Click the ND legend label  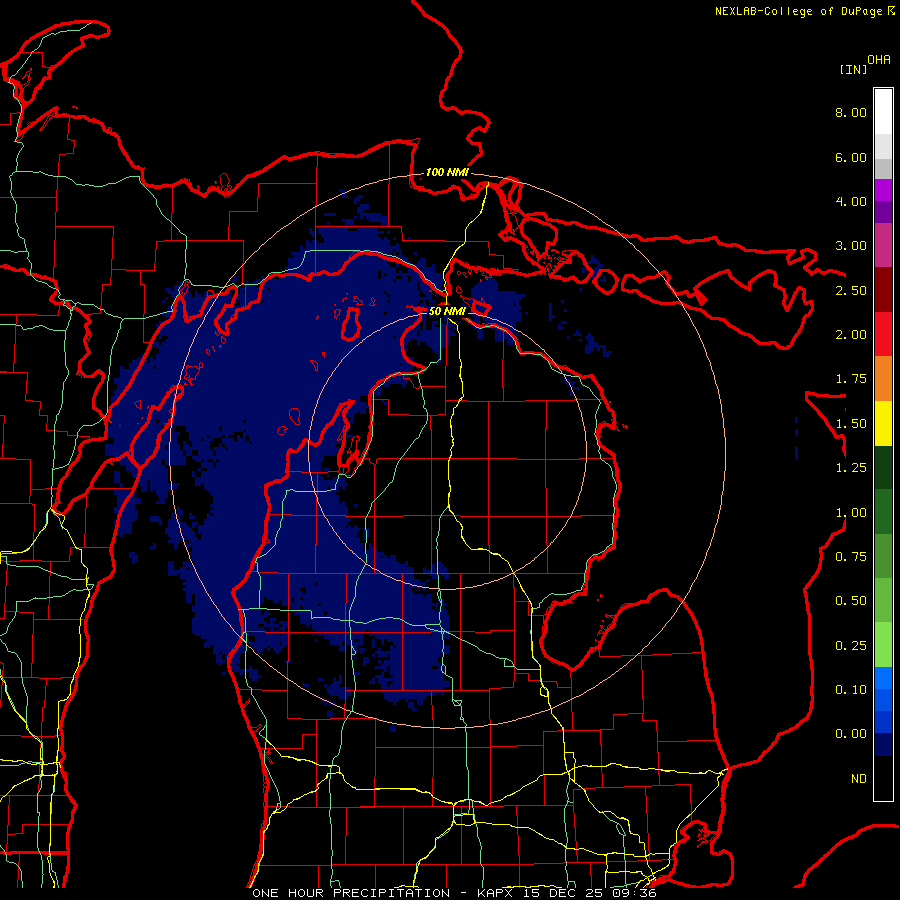coord(859,779)
